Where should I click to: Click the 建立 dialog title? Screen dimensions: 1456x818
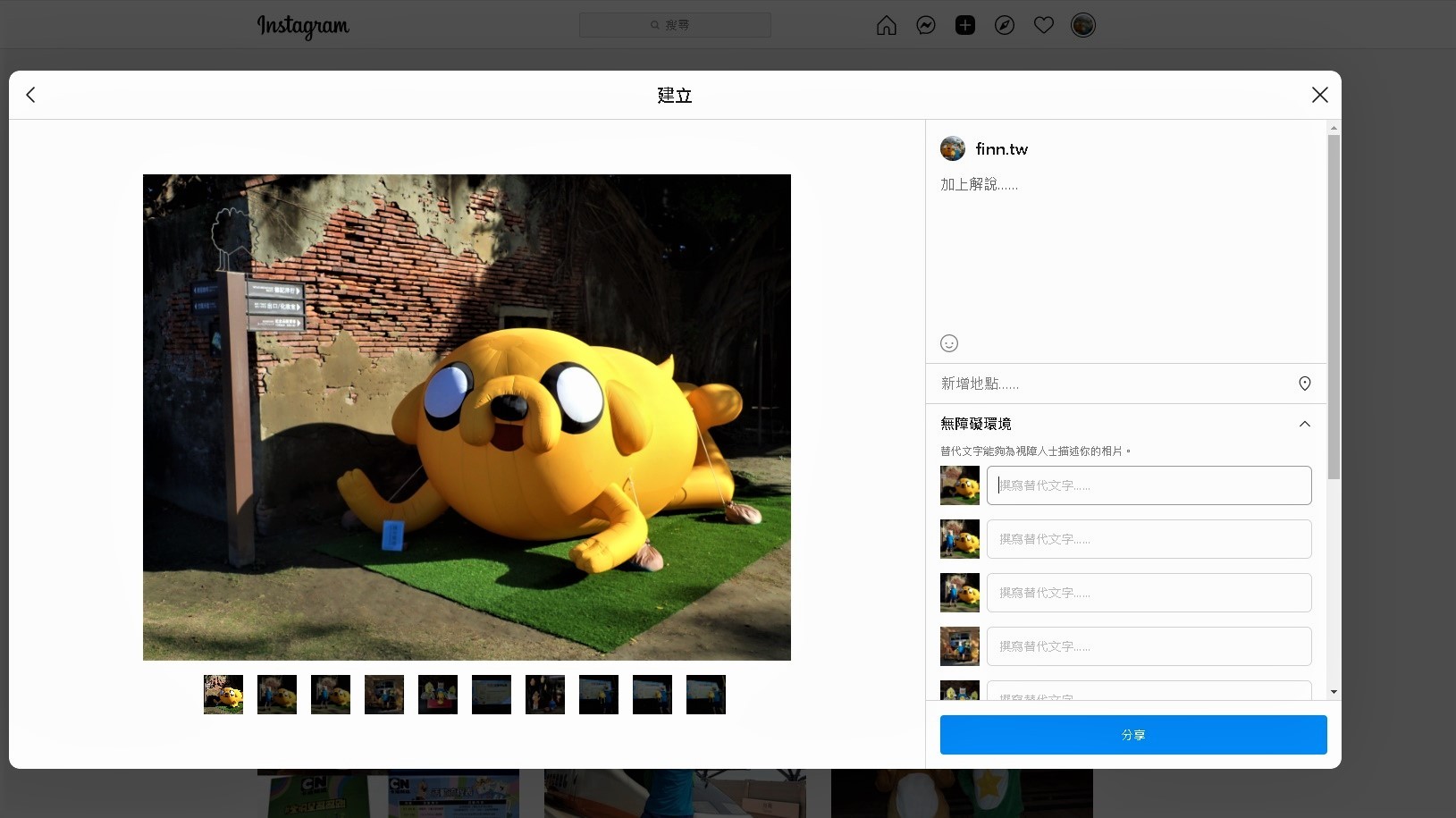click(x=675, y=96)
